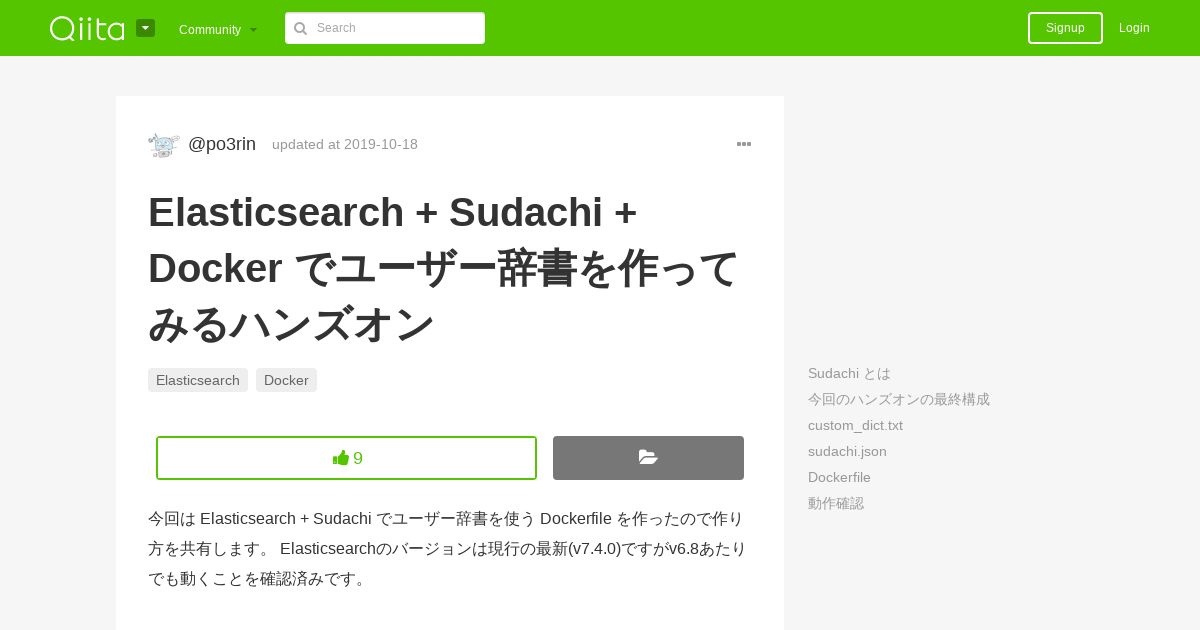Click the Login link
The image size is (1200, 630).
(1134, 28)
